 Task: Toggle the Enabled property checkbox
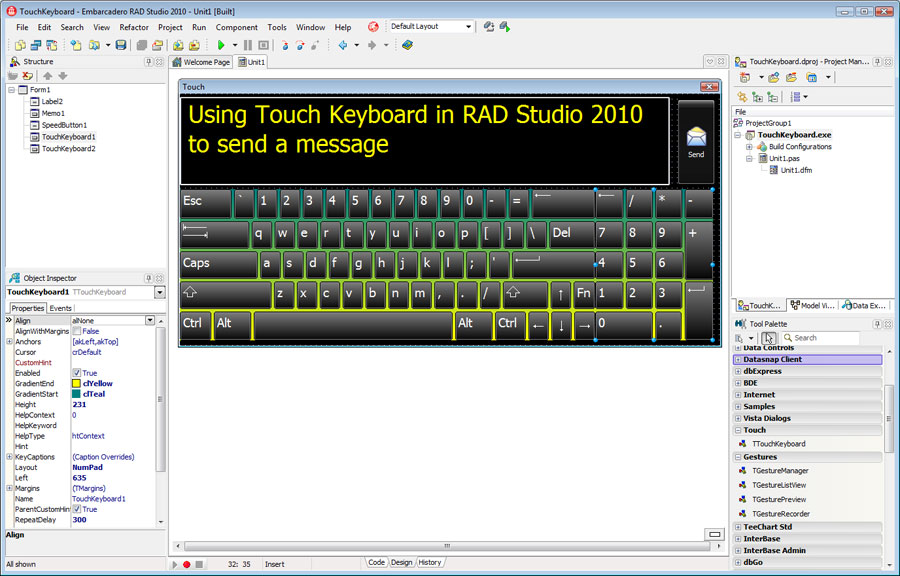(76, 373)
